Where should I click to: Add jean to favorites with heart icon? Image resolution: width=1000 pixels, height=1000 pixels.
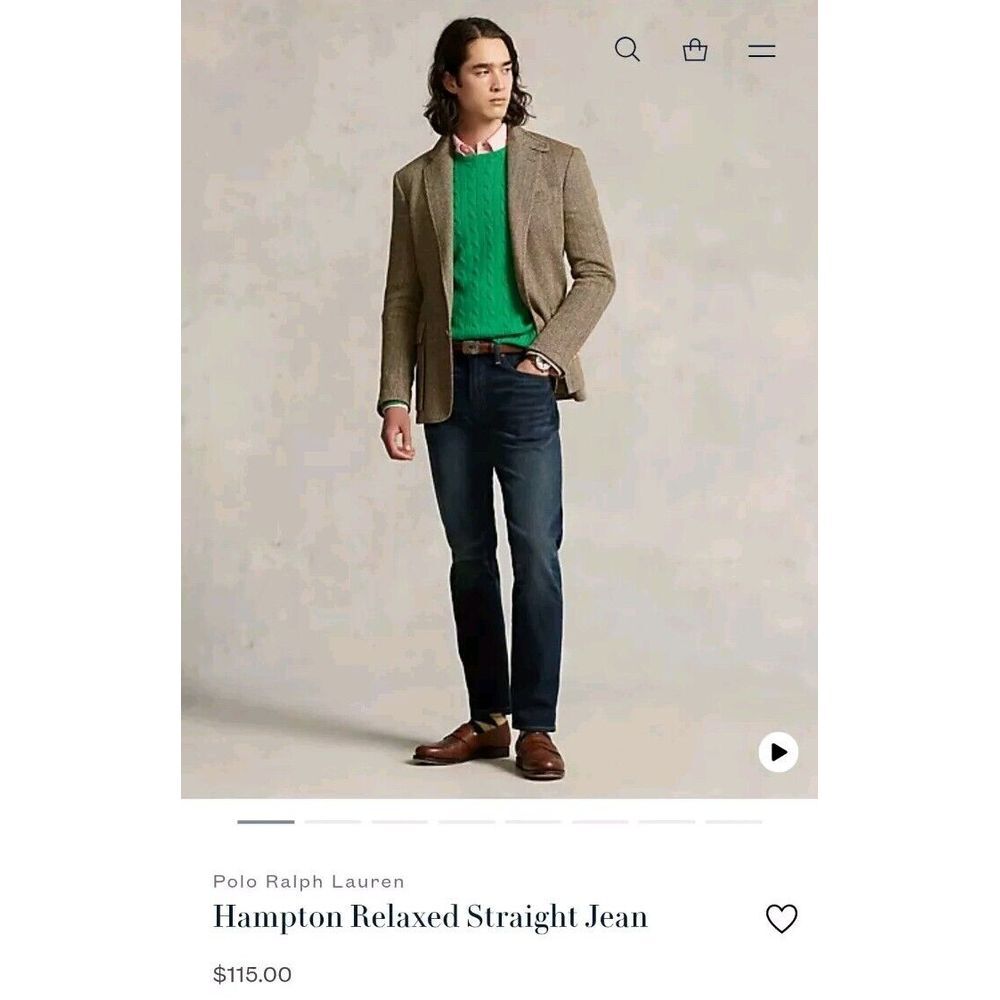click(781, 918)
